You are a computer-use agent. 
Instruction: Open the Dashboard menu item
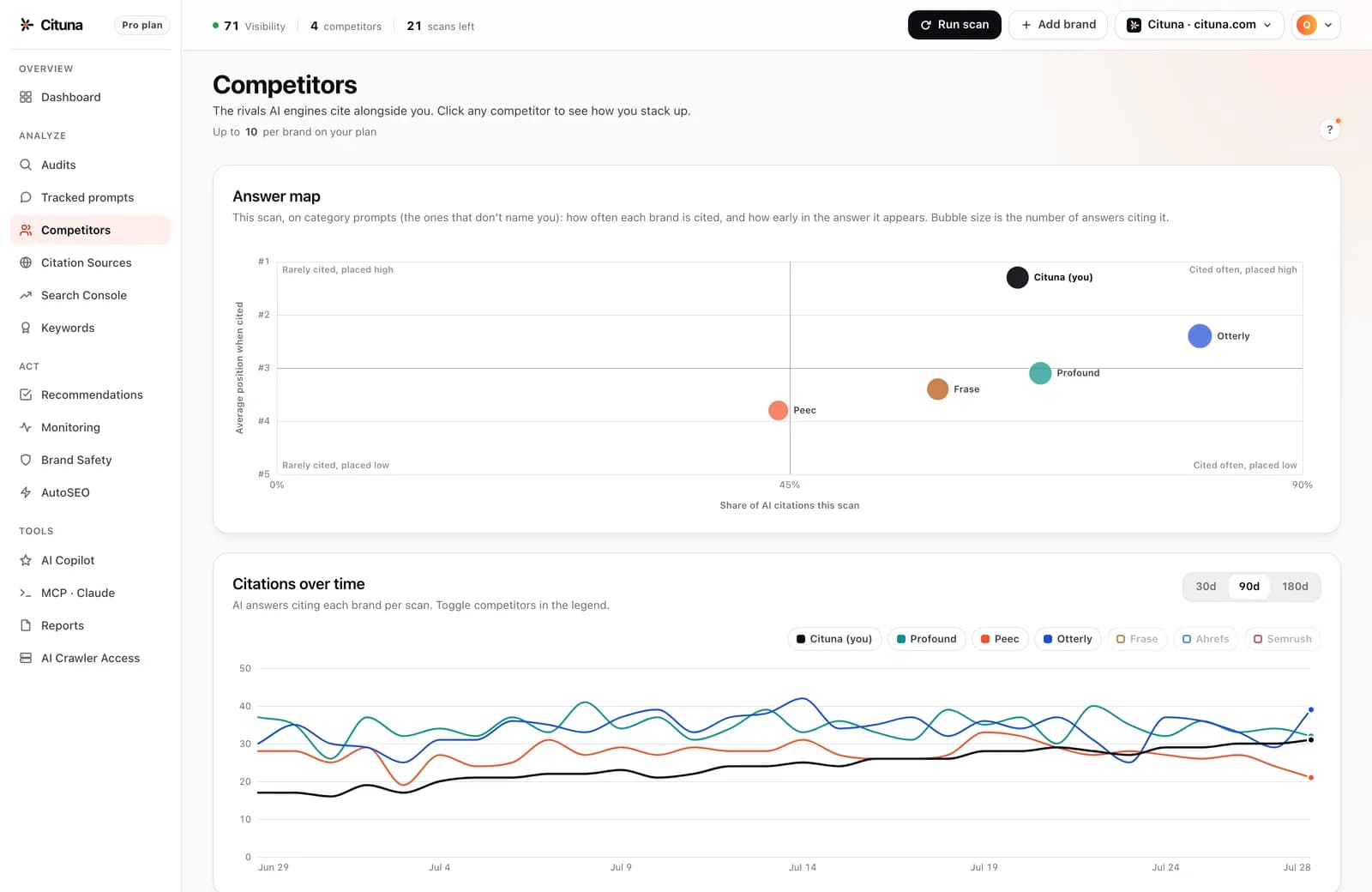[x=90, y=97]
